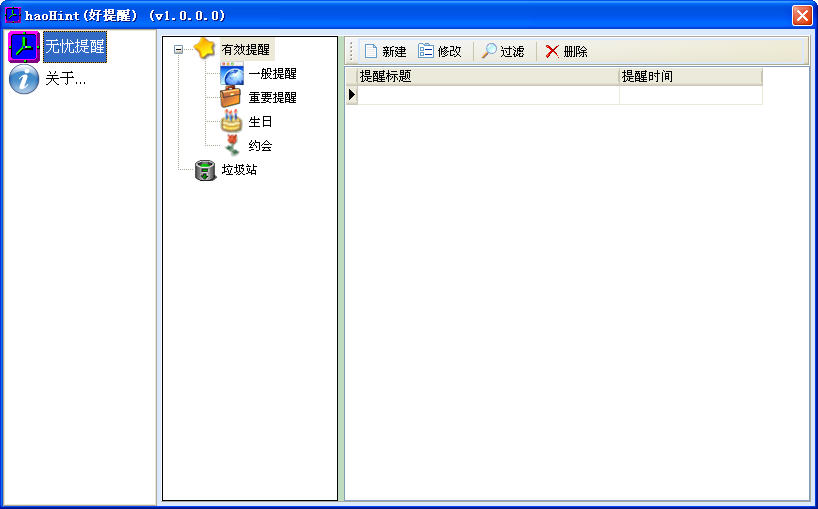Click the birthday cake icon
Screen dimensions: 818x509
point(232,120)
